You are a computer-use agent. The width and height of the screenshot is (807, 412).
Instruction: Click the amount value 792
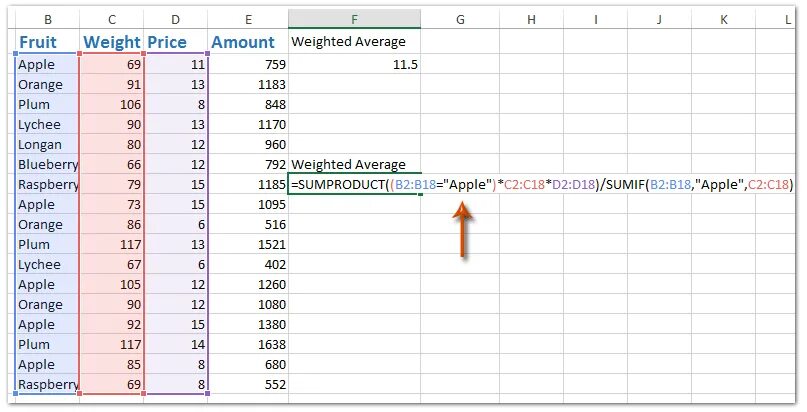tap(248, 165)
